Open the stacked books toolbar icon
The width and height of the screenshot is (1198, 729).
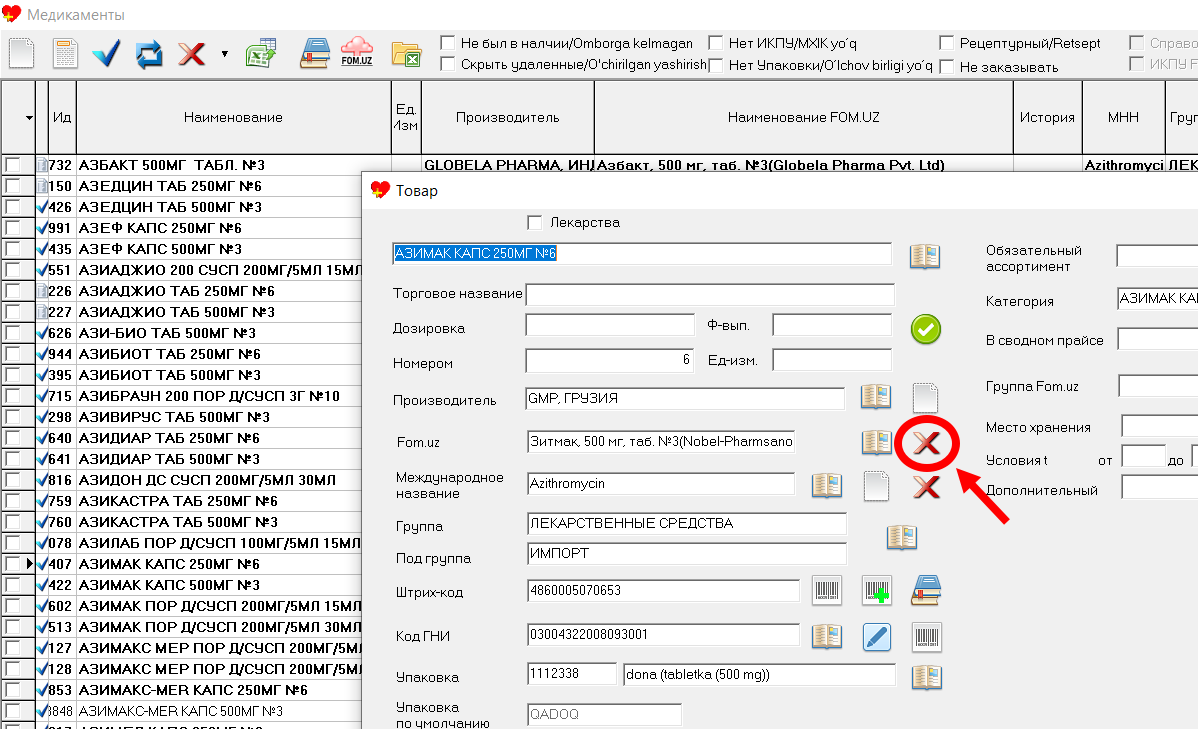click(x=315, y=53)
